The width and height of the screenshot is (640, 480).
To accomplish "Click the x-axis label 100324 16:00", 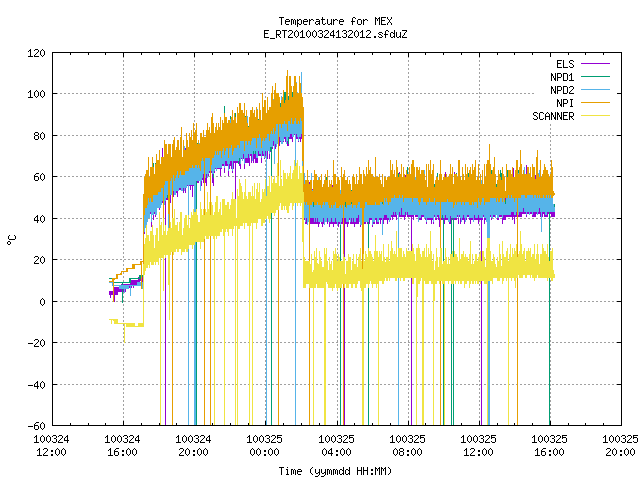I will pos(122,446).
